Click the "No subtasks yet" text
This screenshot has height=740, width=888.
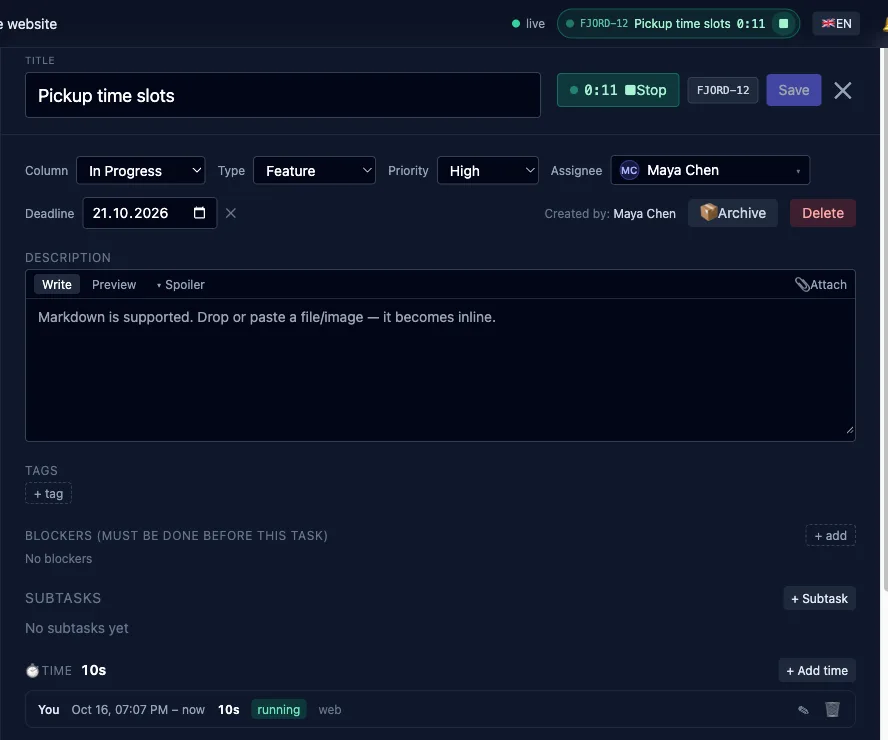(76, 628)
